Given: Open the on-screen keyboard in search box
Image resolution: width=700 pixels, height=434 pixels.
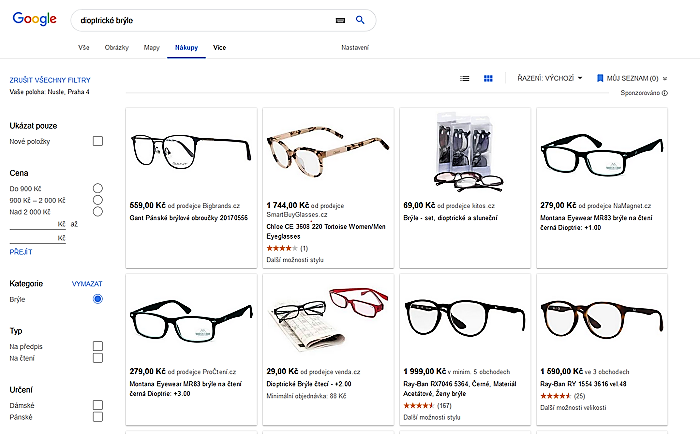Looking at the screenshot, I should 340,20.
